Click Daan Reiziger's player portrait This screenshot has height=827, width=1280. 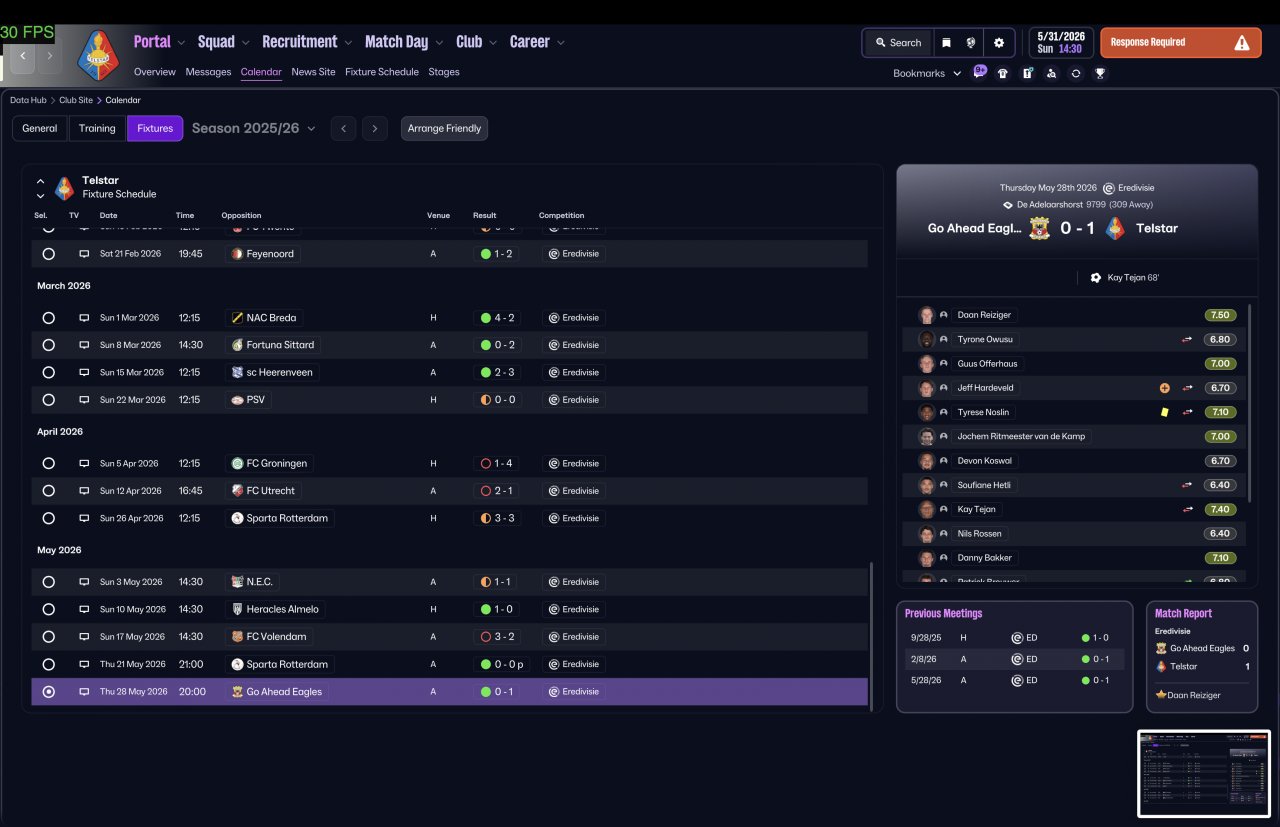point(926,315)
